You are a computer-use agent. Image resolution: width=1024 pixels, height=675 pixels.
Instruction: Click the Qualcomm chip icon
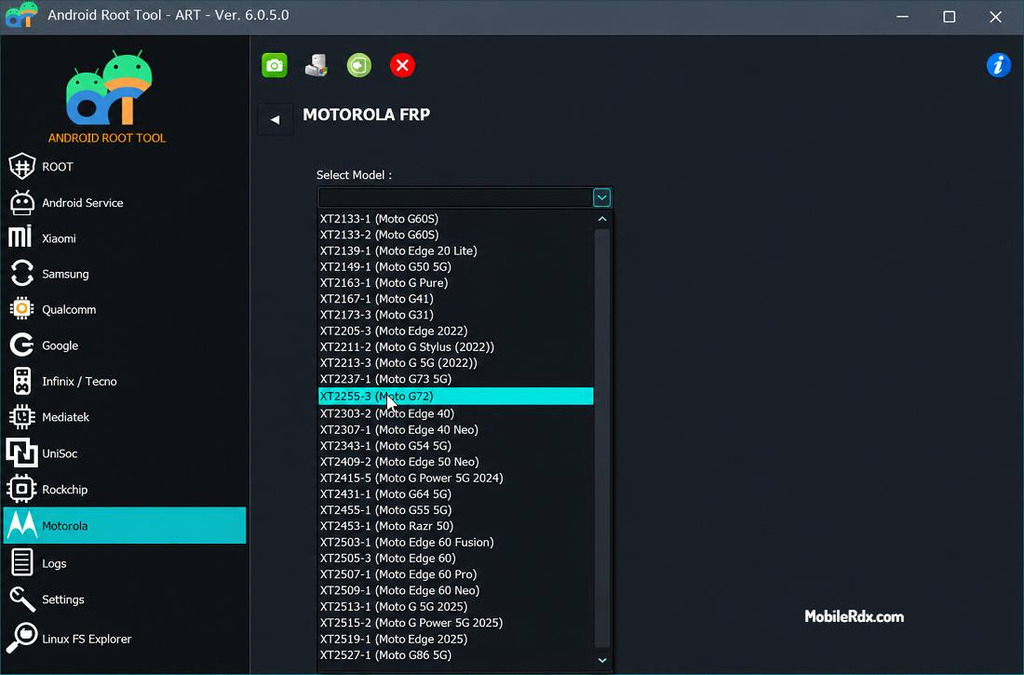point(22,309)
